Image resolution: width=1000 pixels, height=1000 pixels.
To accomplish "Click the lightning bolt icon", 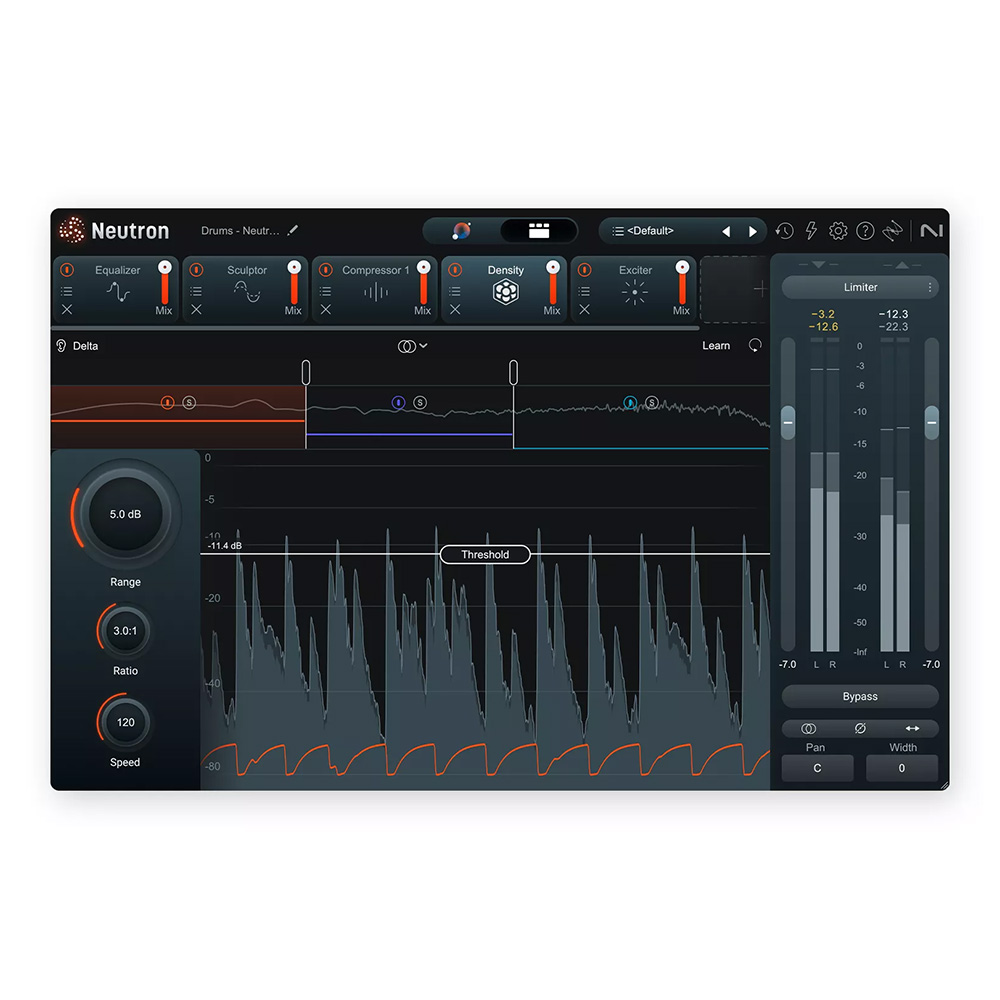I will click(x=811, y=231).
